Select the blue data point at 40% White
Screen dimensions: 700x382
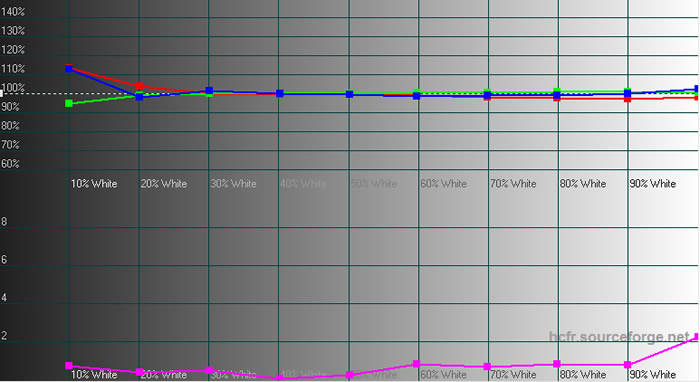(x=279, y=93)
